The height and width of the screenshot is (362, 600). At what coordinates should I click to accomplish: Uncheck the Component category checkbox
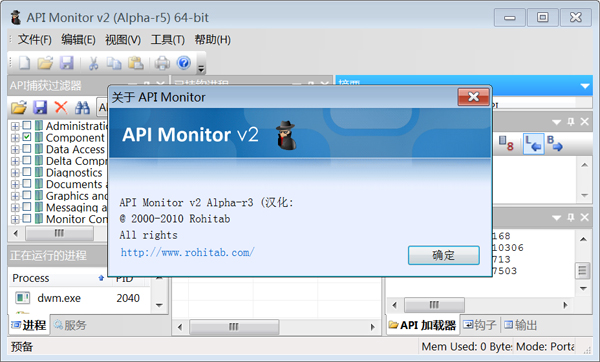(x=27, y=137)
